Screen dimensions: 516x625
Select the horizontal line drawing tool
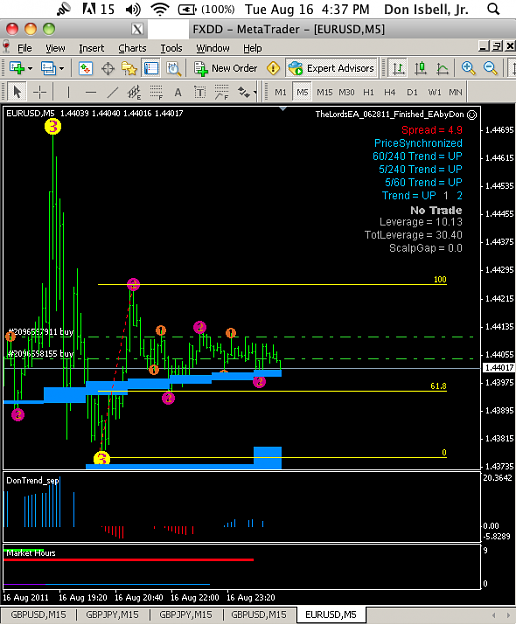point(90,92)
